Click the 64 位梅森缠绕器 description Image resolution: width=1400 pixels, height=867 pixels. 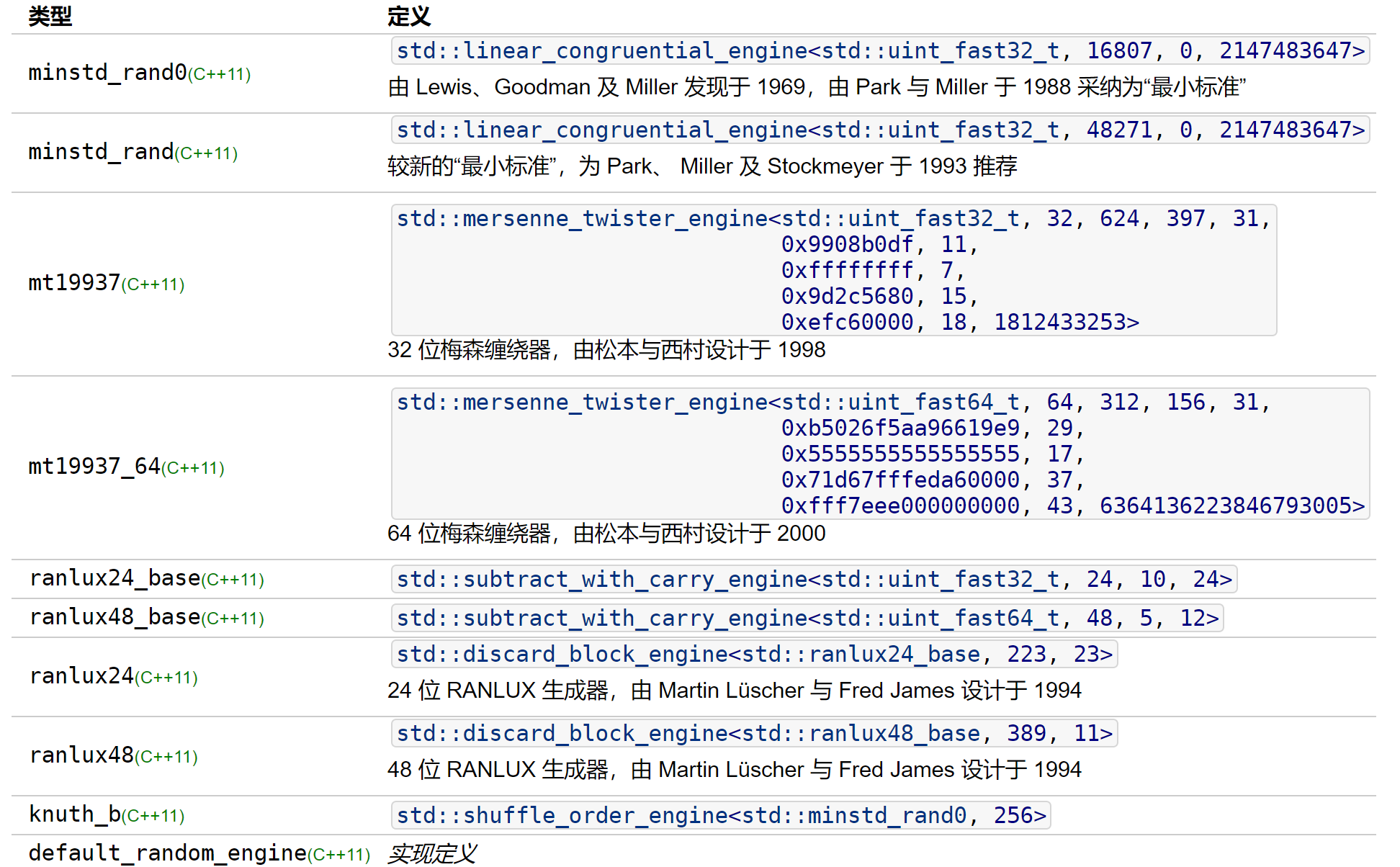(x=606, y=534)
